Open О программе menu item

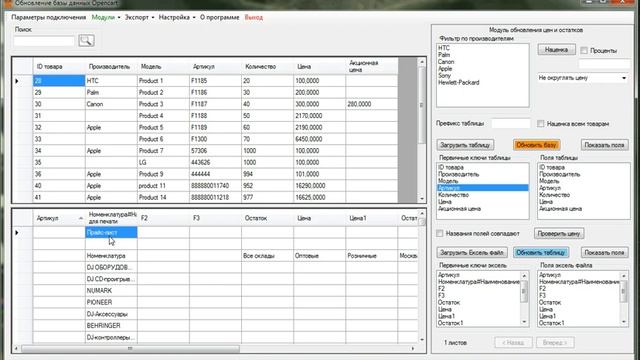[x=220, y=18]
